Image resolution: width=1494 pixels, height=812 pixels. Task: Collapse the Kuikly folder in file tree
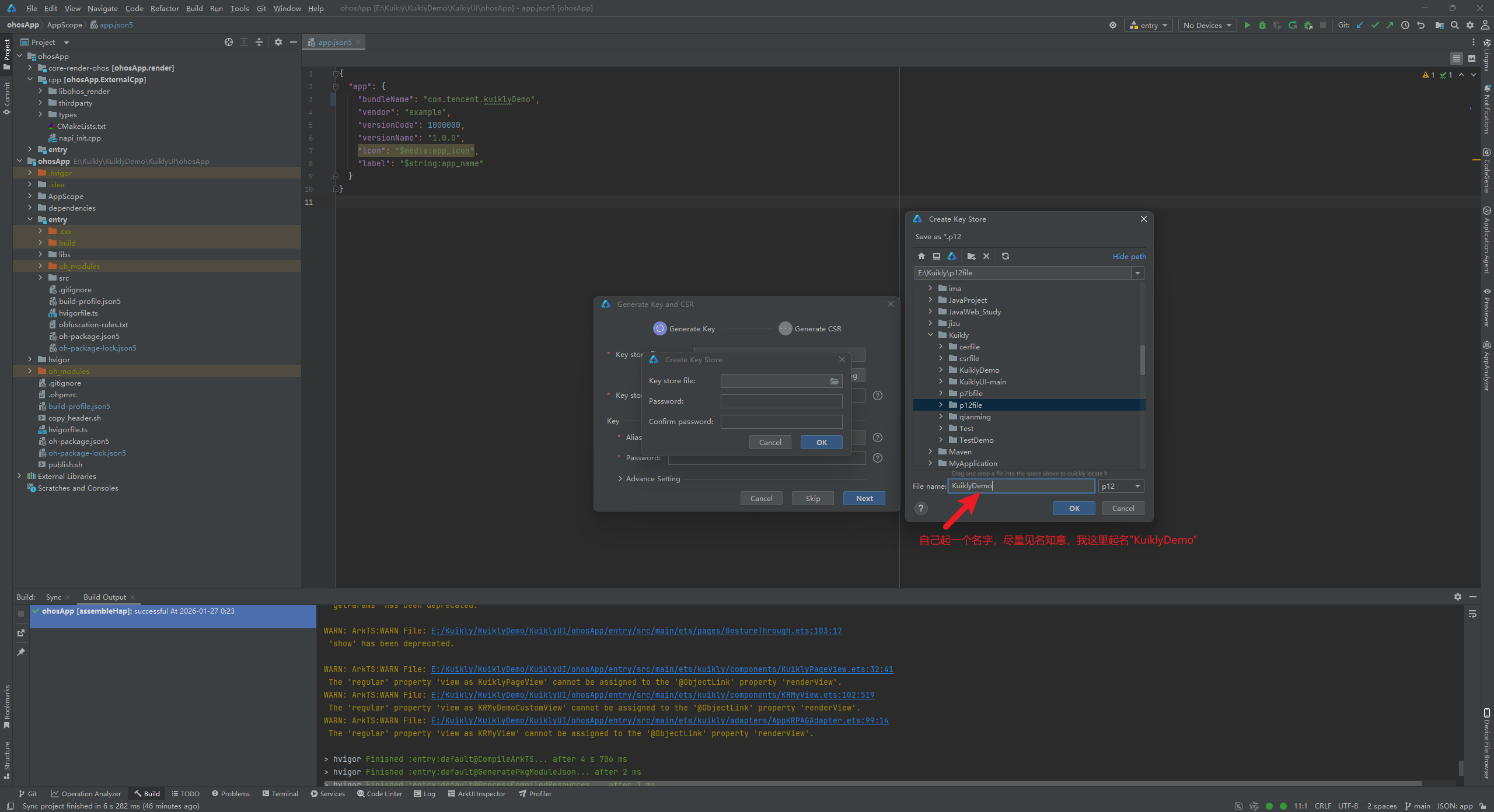tap(931, 335)
